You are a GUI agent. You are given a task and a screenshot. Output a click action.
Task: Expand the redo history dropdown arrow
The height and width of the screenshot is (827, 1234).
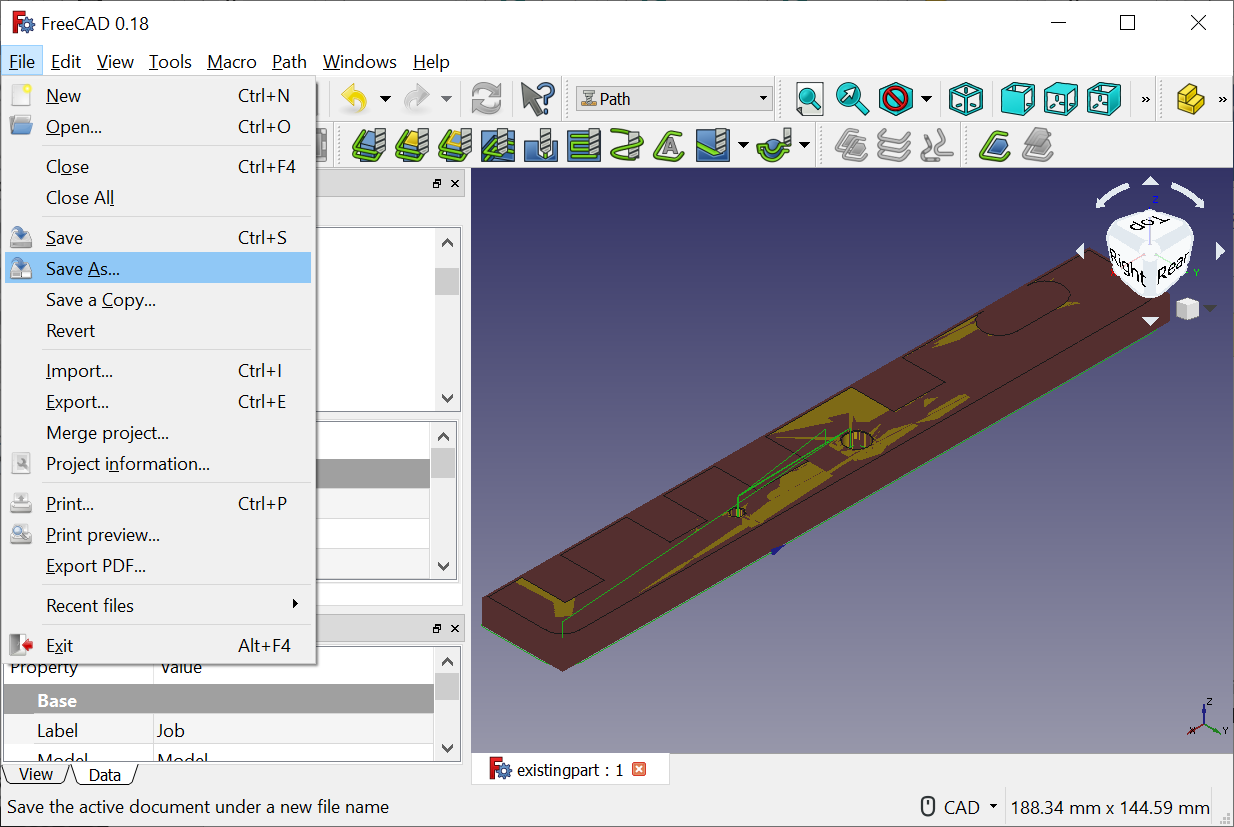(x=446, y=99)
